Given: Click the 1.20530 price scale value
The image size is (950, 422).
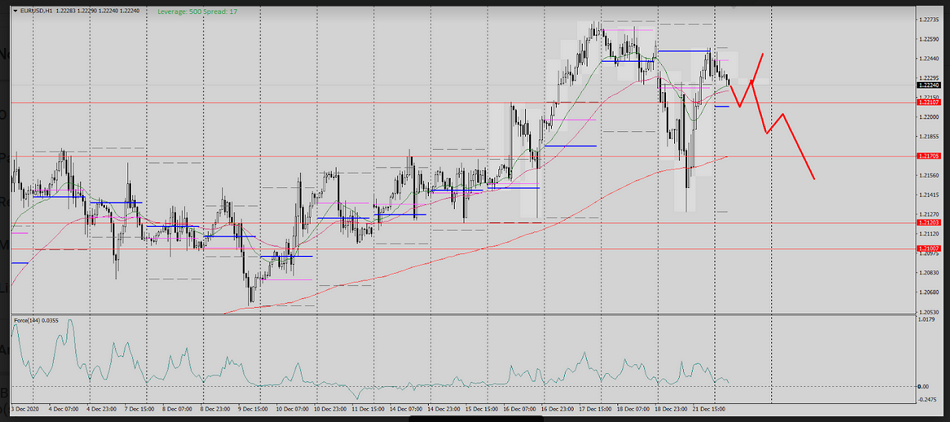Looking at the screenshot, I should [929, 310].
